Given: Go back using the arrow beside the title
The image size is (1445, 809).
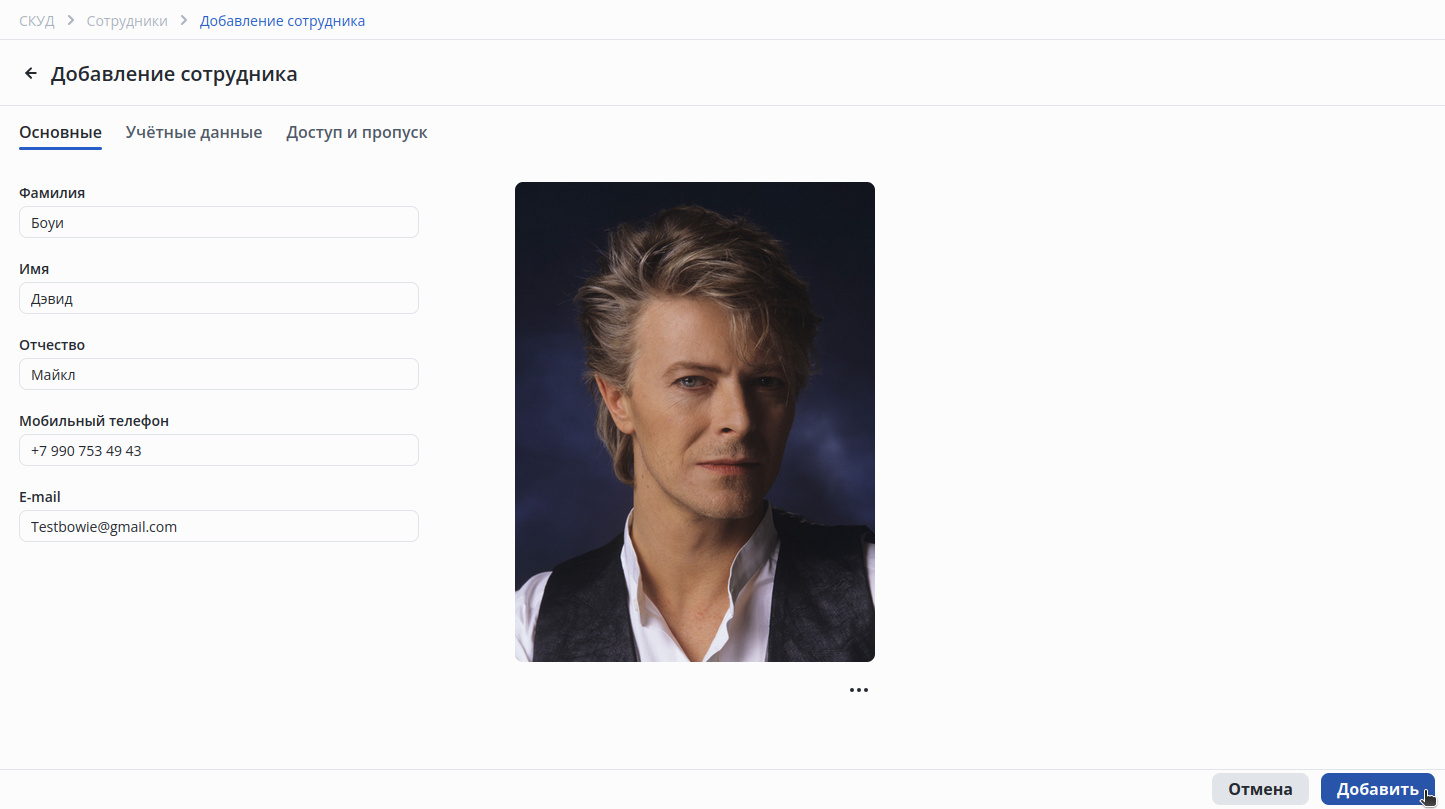Looking at the screenshot, I should click(x=31, y=74).
